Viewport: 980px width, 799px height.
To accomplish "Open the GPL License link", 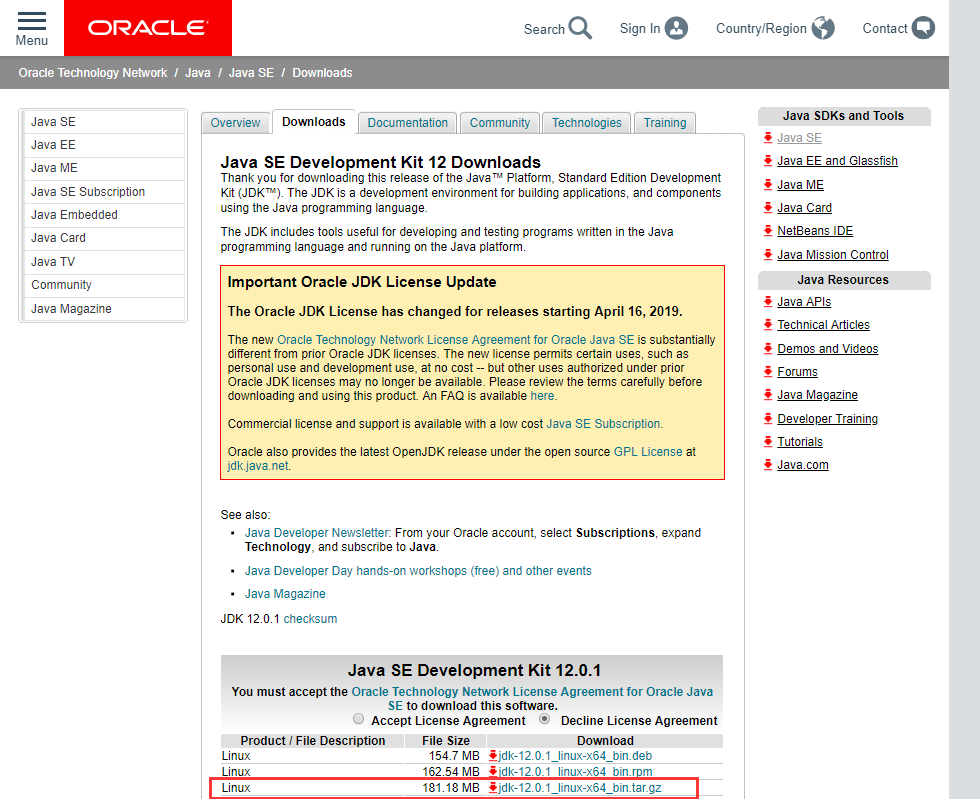I will pos(648,451).
